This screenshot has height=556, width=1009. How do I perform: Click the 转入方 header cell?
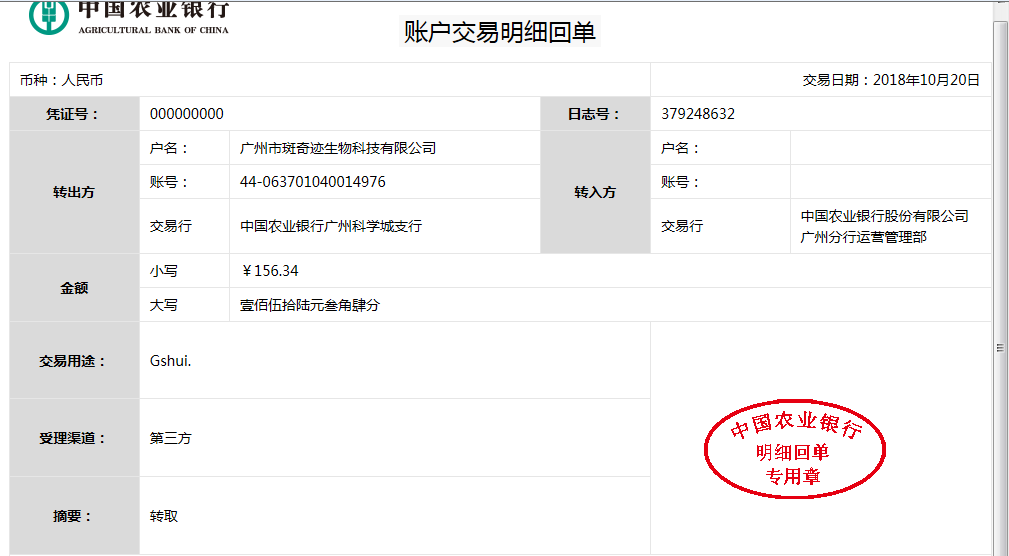[x=595, y=192]
